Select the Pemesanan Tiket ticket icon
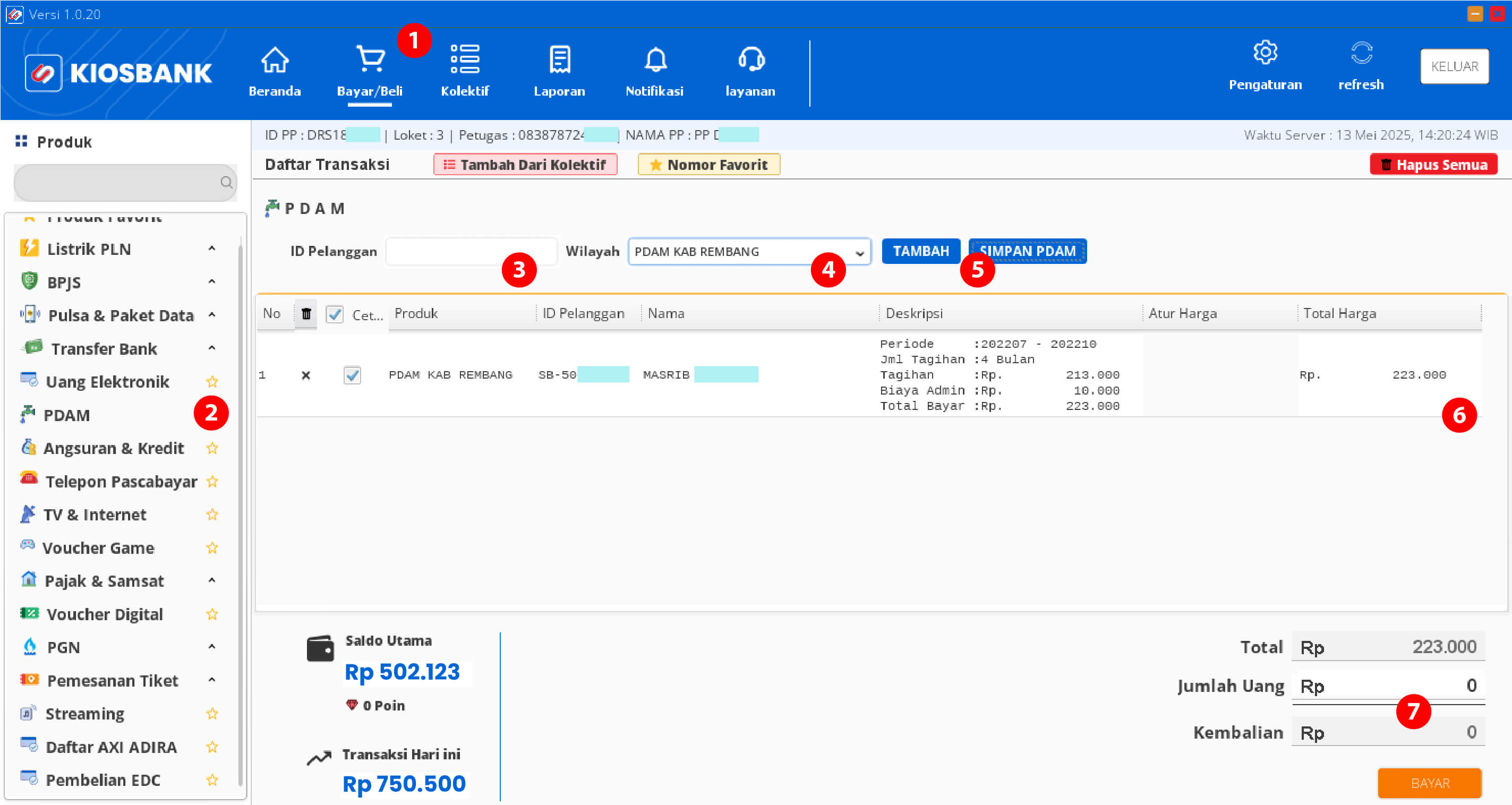This screenshot has height=805, width=1512. click(x=29, y=680)
